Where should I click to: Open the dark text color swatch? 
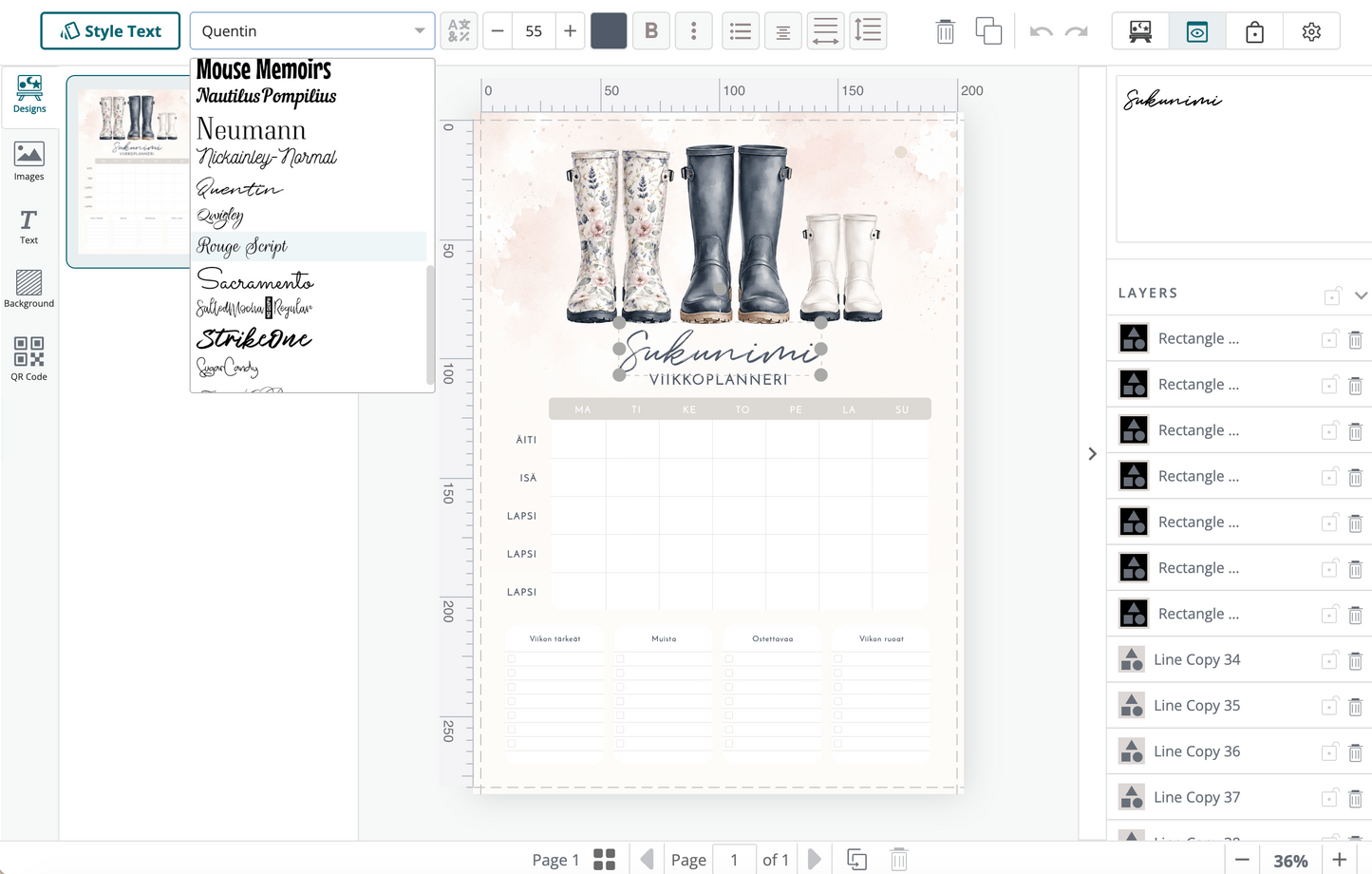click(x=609, y=30)
